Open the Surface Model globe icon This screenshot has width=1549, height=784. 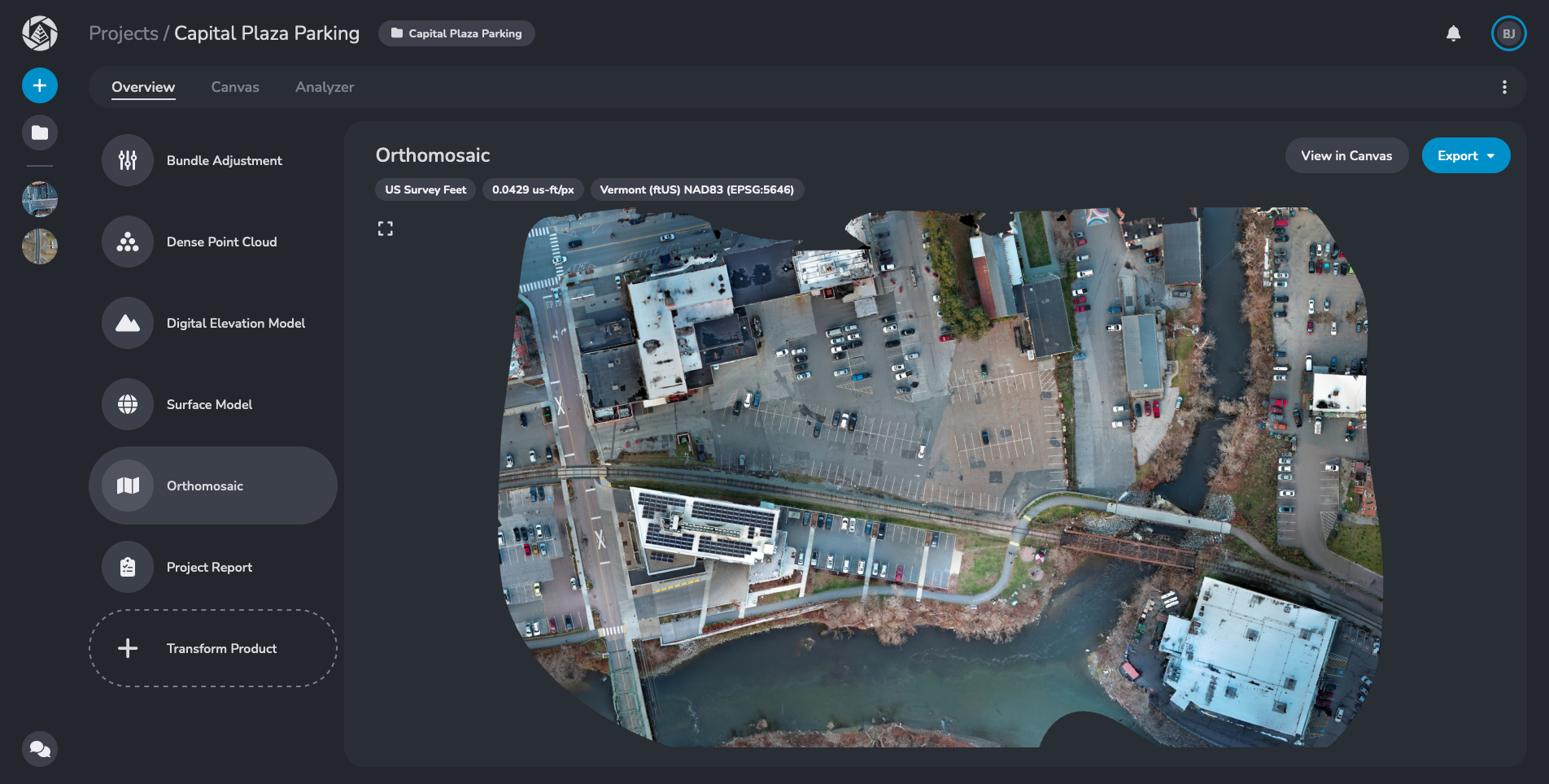tap(128, 404)
